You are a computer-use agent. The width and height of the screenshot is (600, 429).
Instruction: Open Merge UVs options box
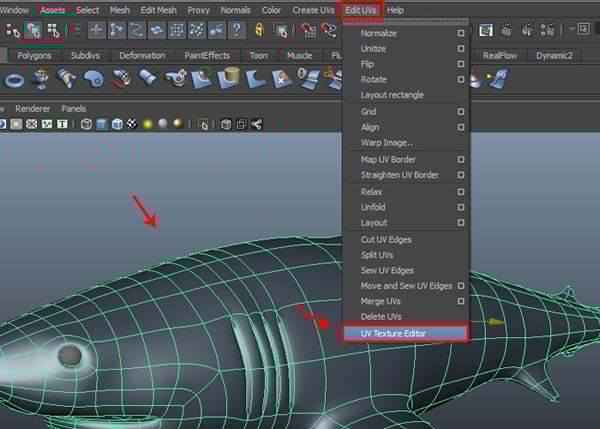(x=461, y=301)
